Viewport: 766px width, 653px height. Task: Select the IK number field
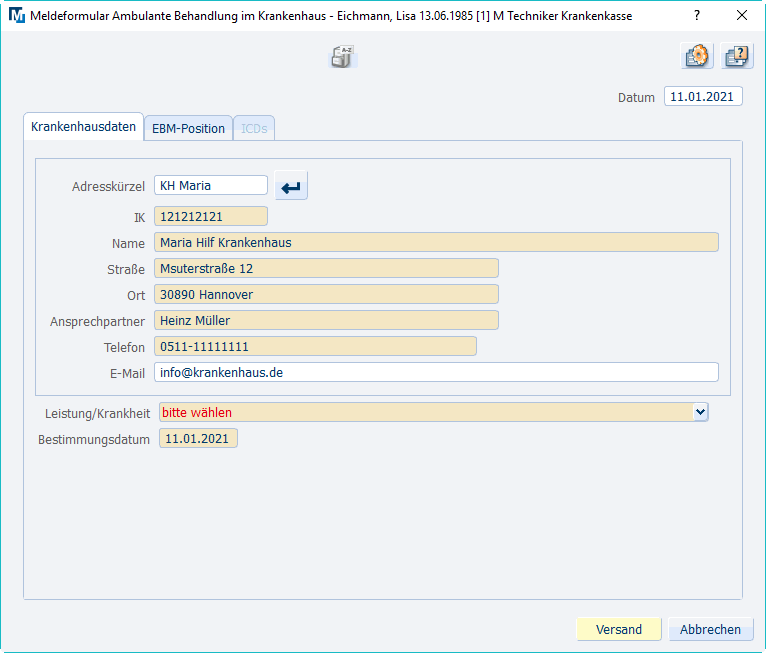211,216
